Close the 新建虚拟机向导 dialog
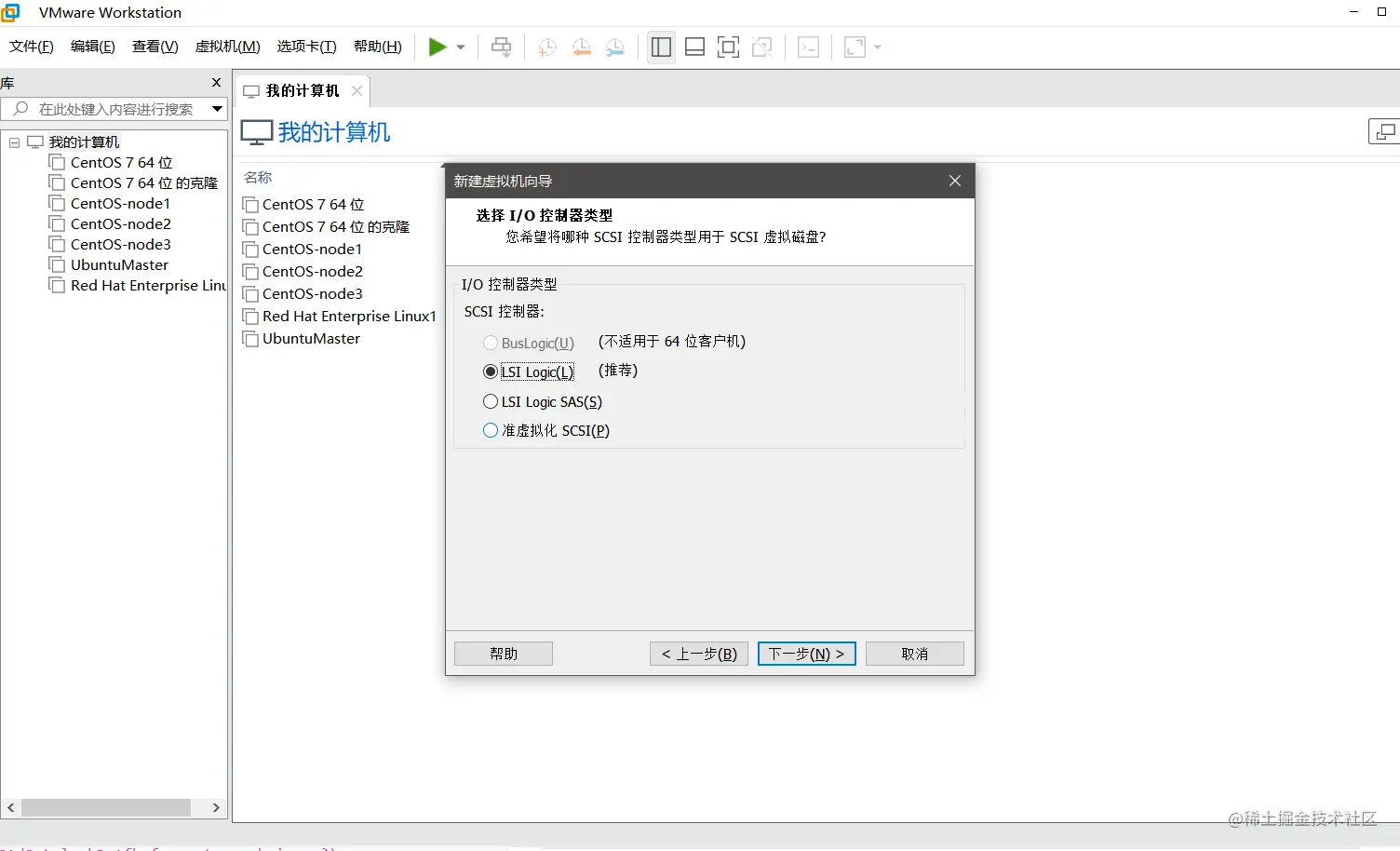Screen dimensions: 1400x851 tap(955, 181)
